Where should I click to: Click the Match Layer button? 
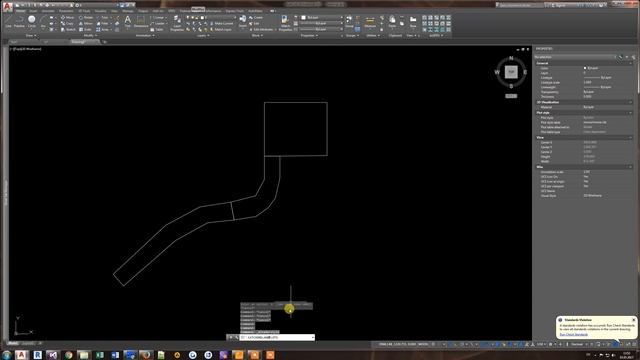point(221,29)
